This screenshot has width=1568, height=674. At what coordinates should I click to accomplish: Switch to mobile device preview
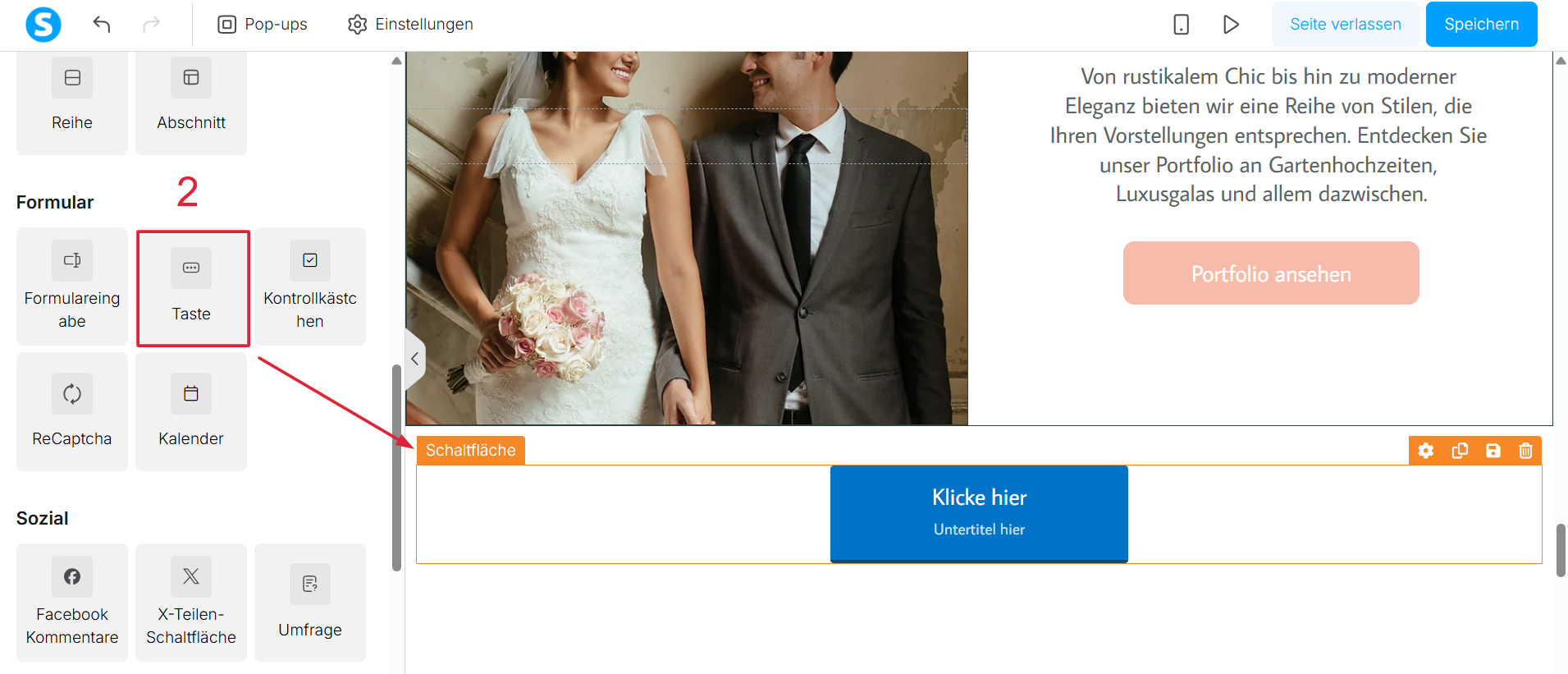(x=1181, y=25)
